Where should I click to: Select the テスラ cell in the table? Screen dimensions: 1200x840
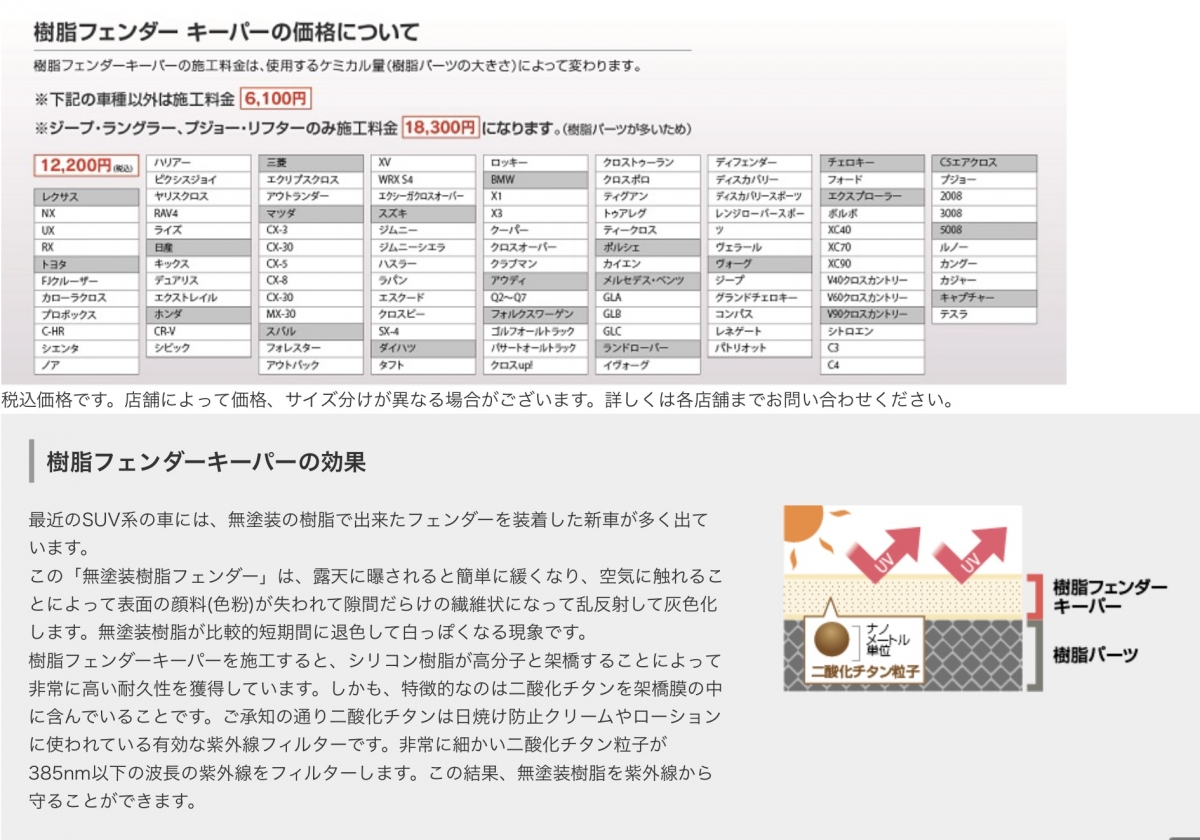click(985, 315)
